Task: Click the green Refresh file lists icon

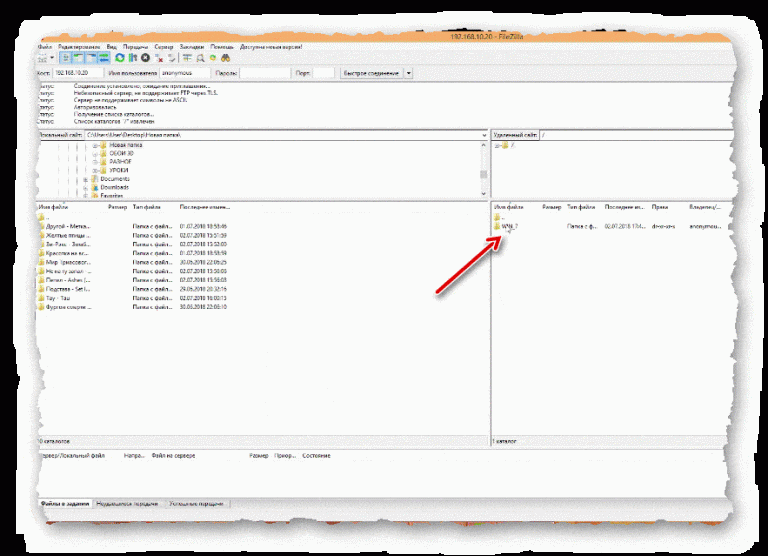Action: 120,59
